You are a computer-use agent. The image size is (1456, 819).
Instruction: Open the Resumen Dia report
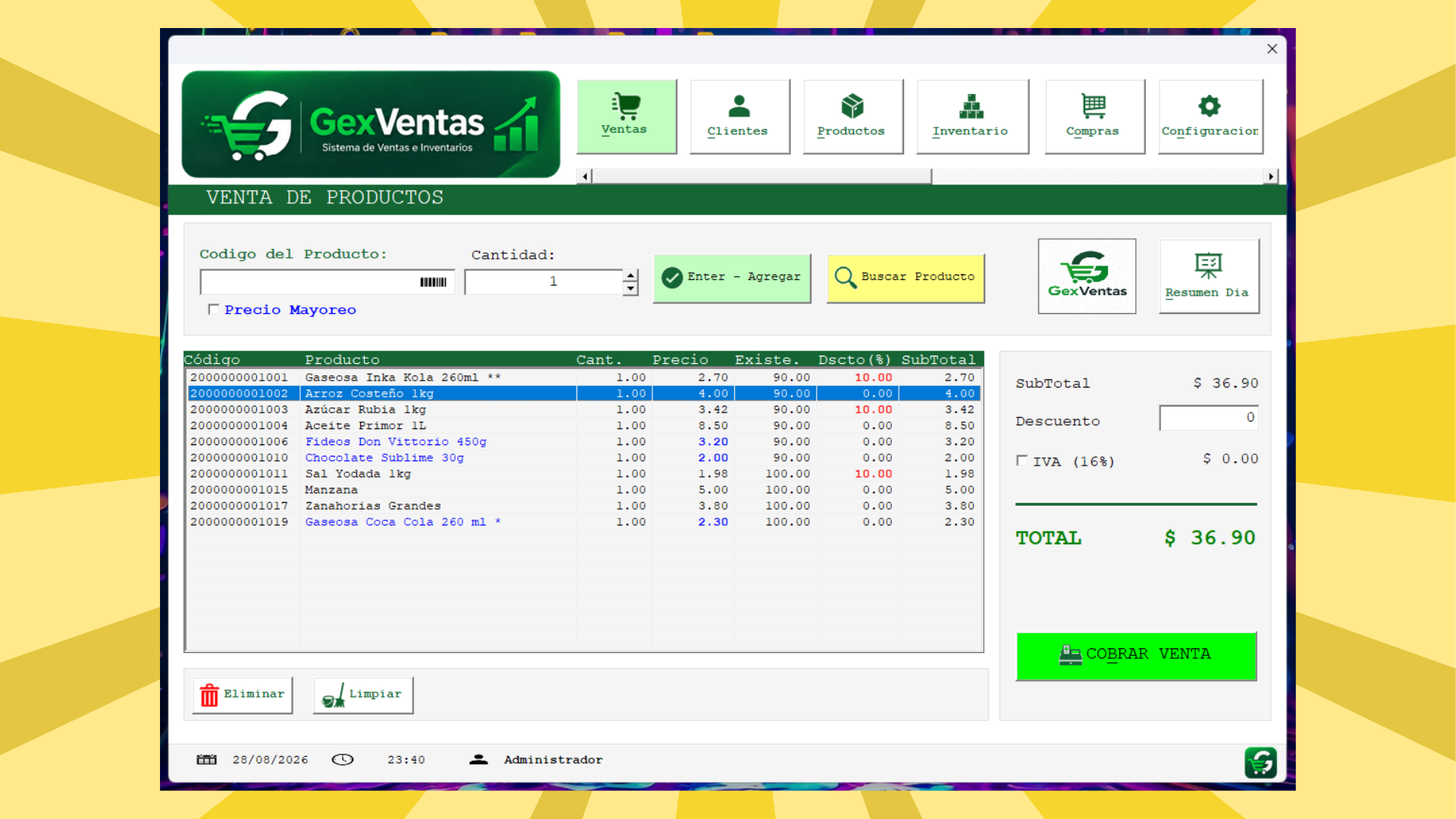tap(1209, 276)
